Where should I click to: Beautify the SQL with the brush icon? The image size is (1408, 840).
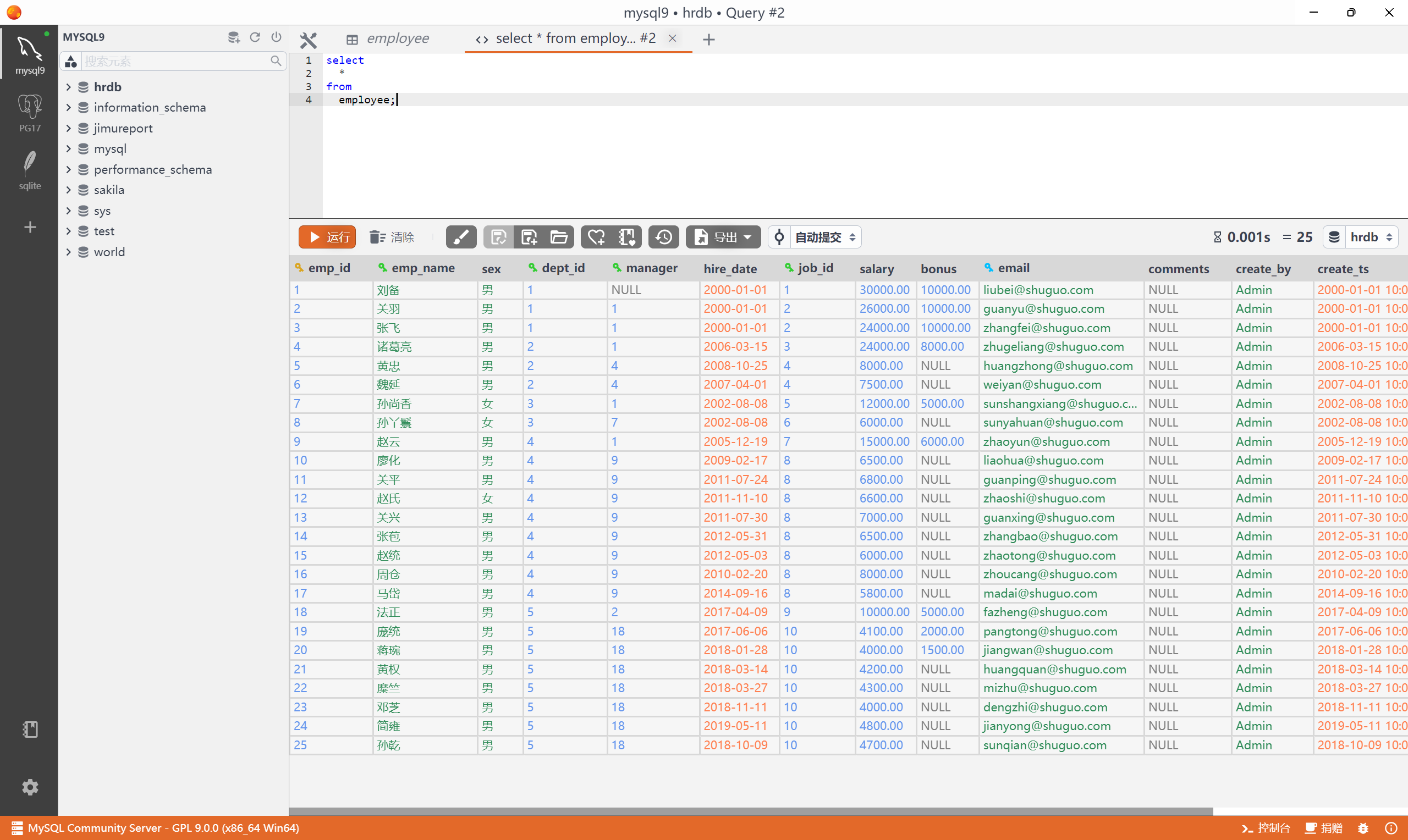pos(461,236)
